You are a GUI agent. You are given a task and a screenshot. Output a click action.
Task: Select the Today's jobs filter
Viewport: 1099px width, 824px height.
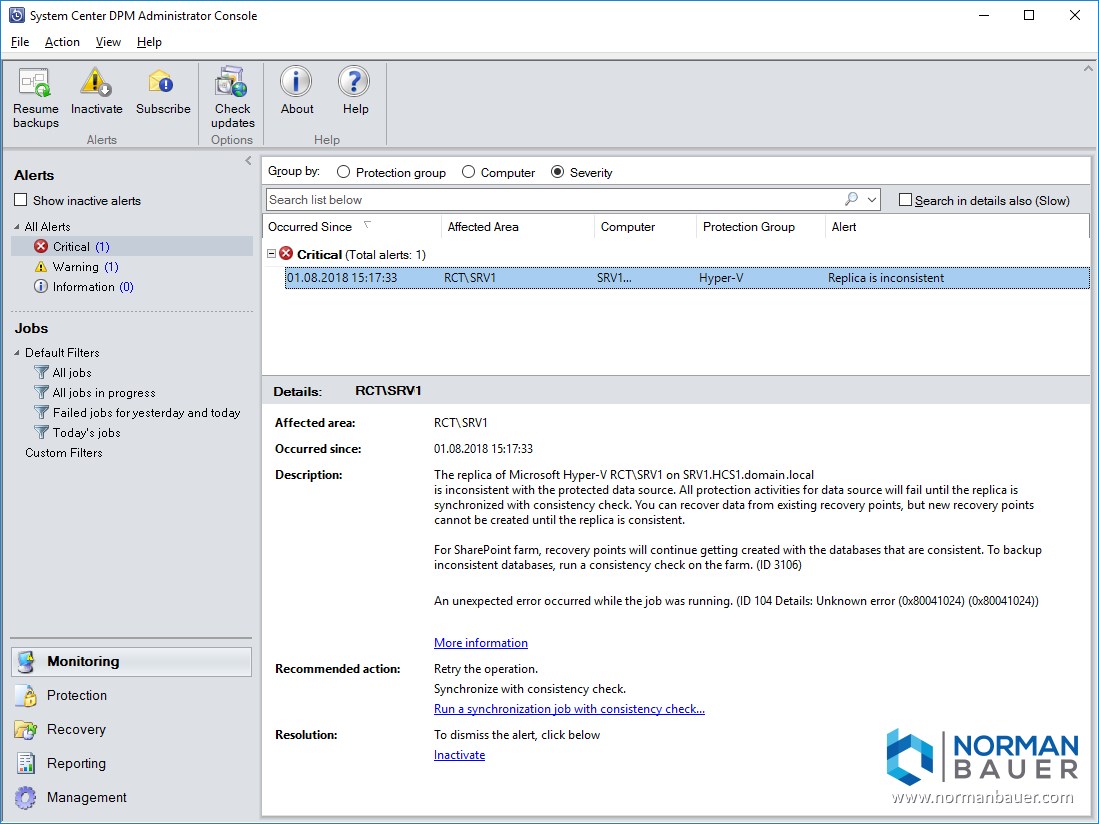click(87, 432)
